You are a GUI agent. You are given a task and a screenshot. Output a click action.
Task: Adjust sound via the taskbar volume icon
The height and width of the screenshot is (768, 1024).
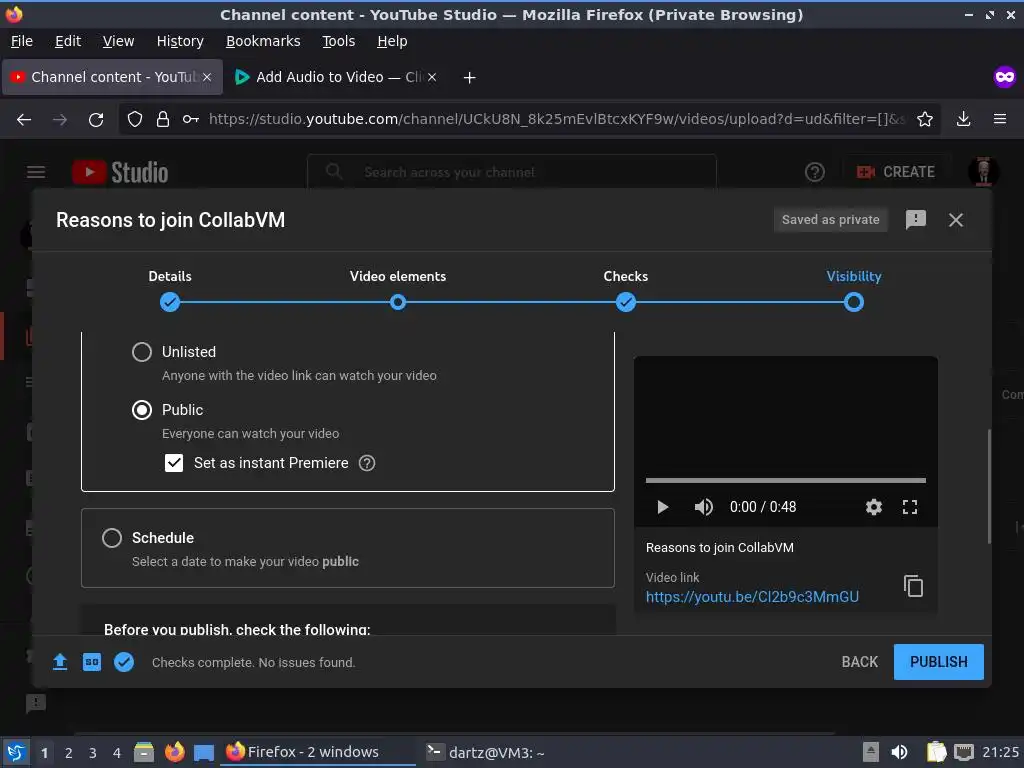[x=899, y=752]
